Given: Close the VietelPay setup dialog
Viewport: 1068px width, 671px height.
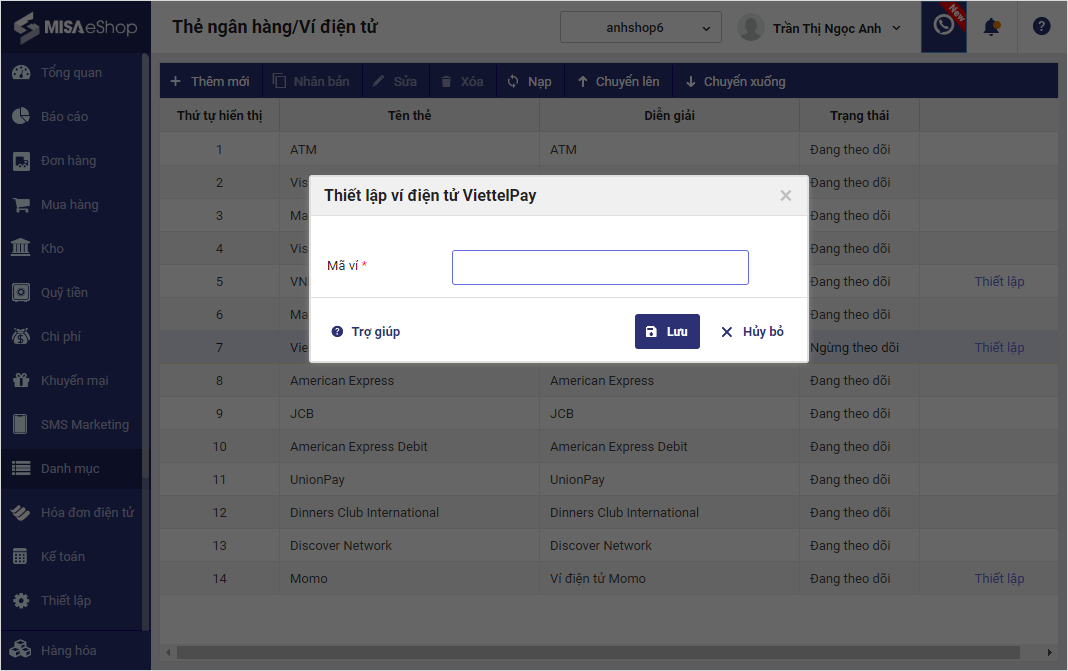Looking at the screenshot, I should click(x=786, y=196).
